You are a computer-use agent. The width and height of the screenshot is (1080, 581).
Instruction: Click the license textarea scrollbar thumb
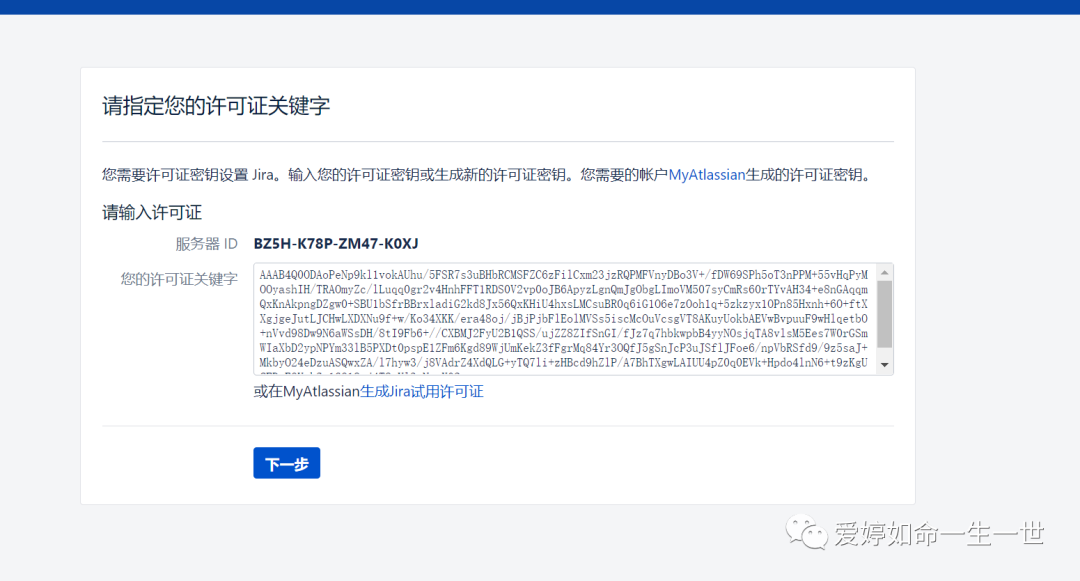[885, 314]
